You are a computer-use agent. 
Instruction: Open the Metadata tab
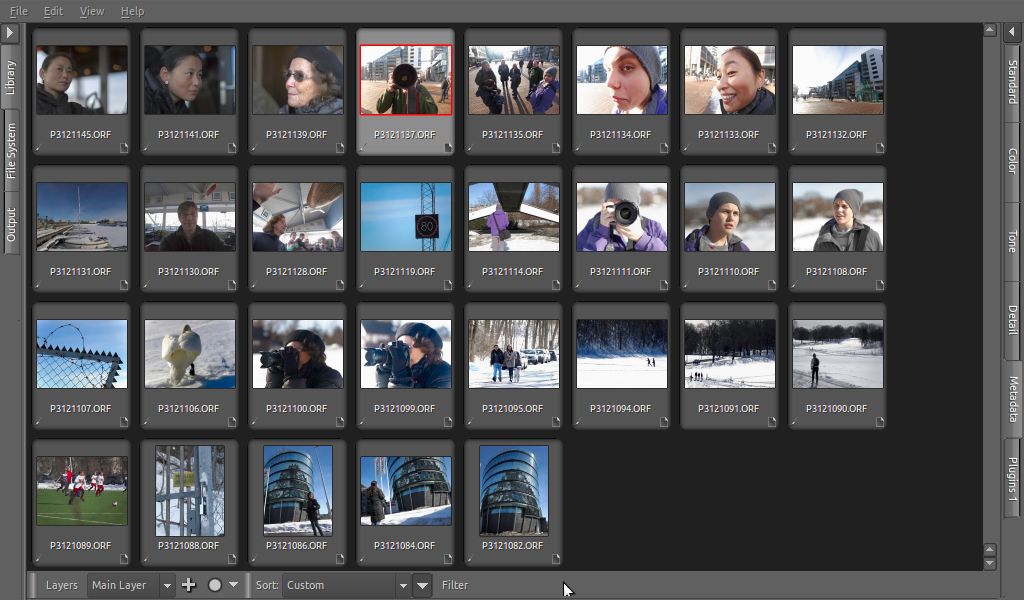[1012, 399]
